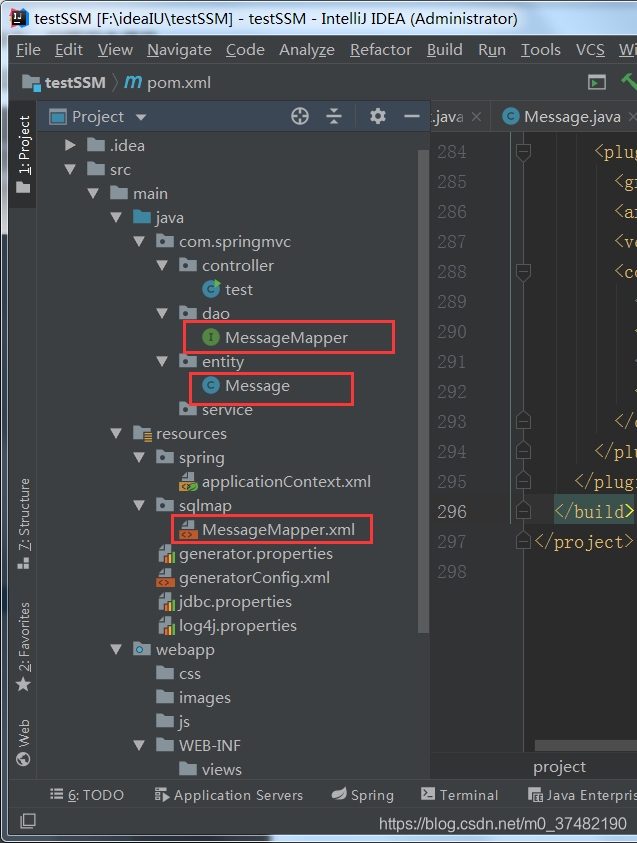This screenshot has width=637, height=843.
Task: Click the hammer Build icon in toolbar
Action: click(629, 82)
